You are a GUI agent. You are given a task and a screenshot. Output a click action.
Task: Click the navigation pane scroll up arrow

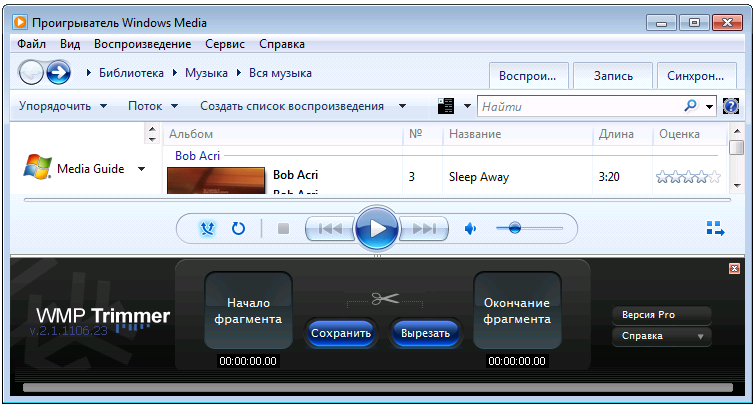coord(152,129)
